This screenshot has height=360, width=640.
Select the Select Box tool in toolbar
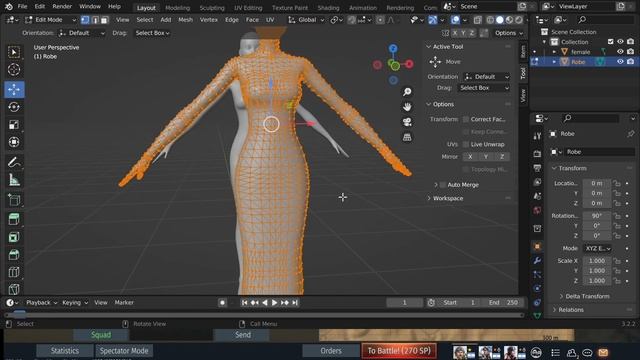coord(14,52)
